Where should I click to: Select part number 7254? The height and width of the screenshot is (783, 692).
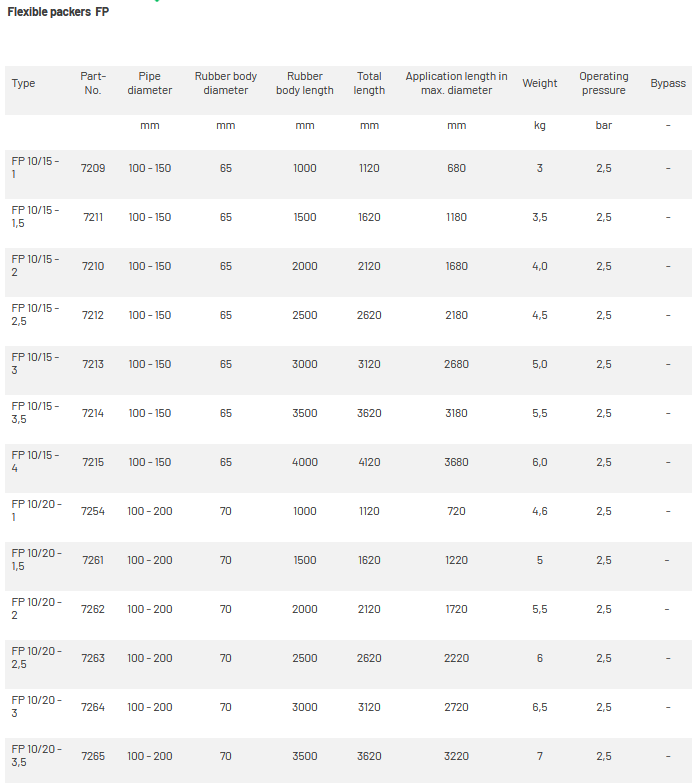[93, 511]
